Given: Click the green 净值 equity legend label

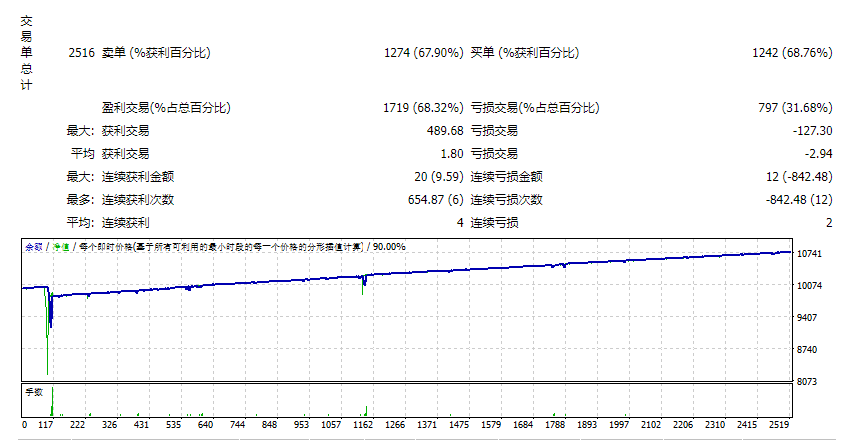Looking at the screenshot, I should click(x=61, y=246).
